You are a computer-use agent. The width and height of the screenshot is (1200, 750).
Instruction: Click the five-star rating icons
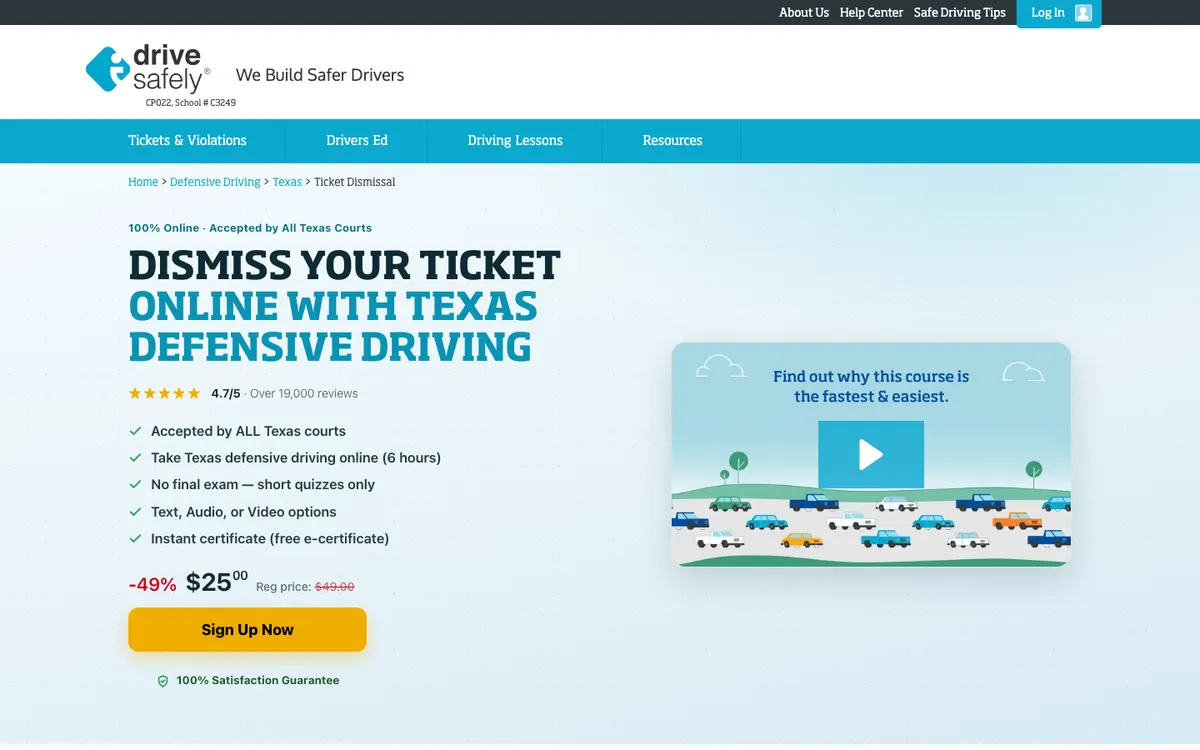click(165, 393)
